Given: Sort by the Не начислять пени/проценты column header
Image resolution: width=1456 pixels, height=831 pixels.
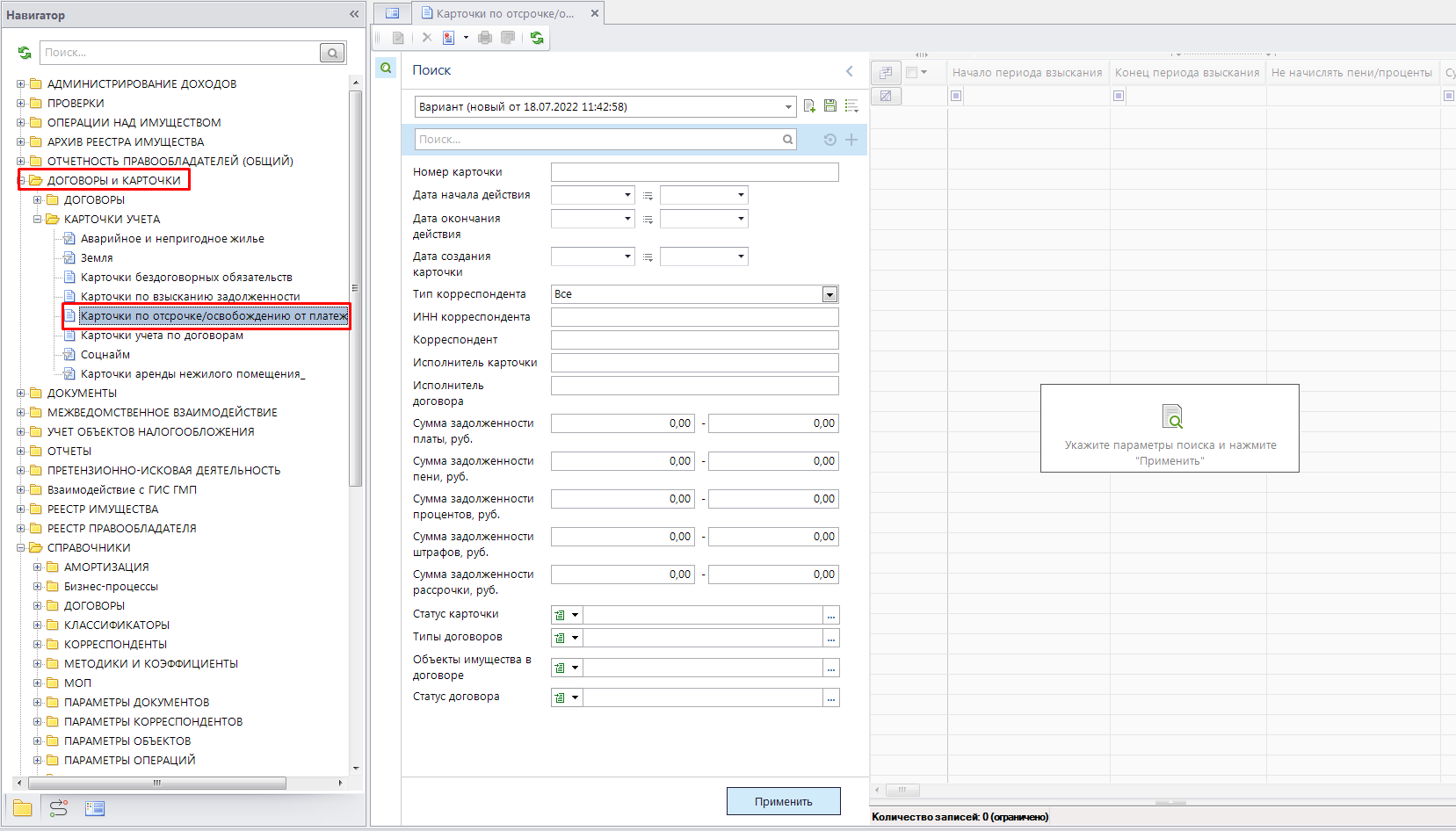Looking at the screenshot, I should pos(1352,73).
